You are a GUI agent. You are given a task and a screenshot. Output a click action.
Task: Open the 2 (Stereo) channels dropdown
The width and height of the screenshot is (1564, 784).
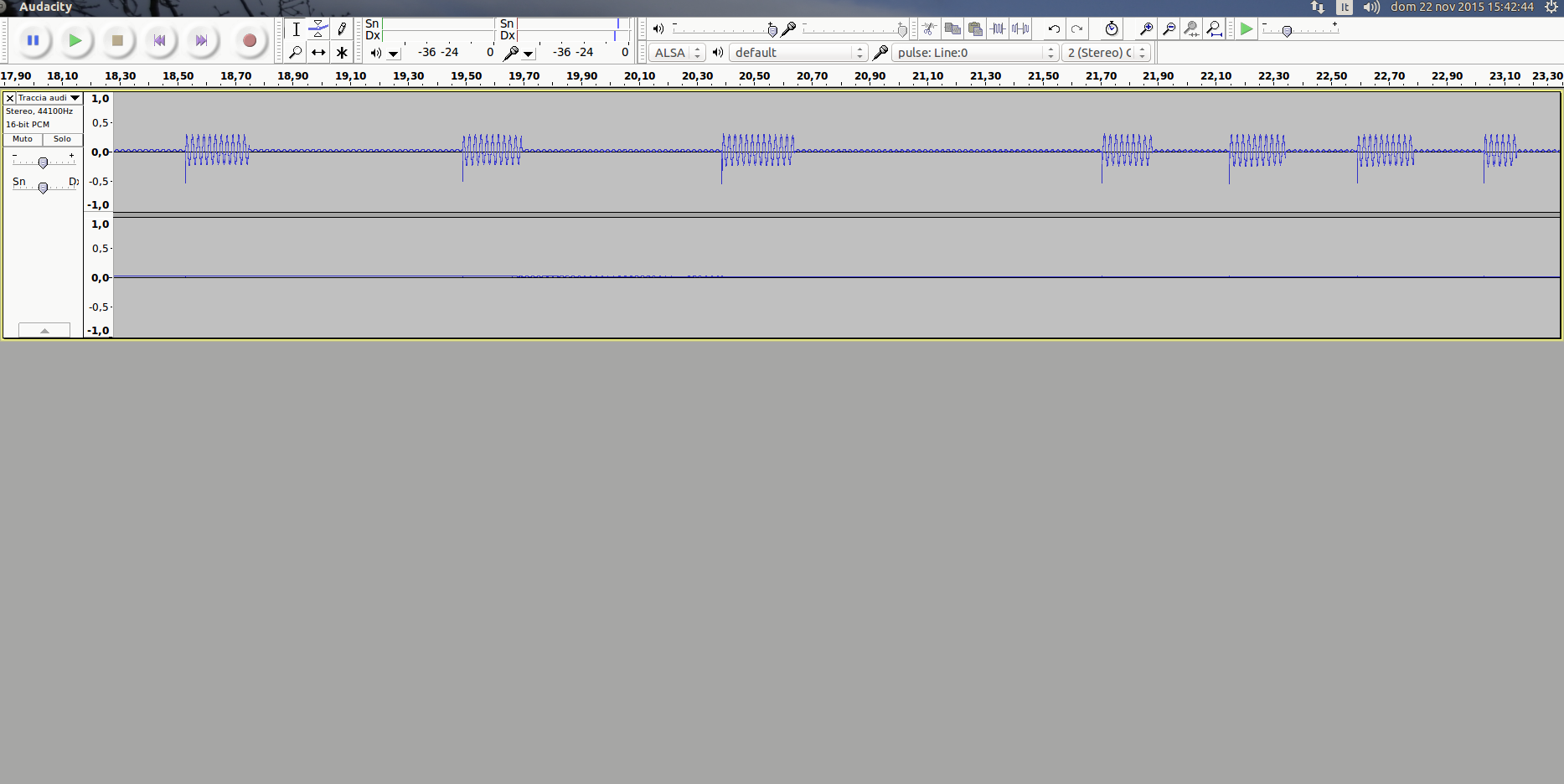1106,53
